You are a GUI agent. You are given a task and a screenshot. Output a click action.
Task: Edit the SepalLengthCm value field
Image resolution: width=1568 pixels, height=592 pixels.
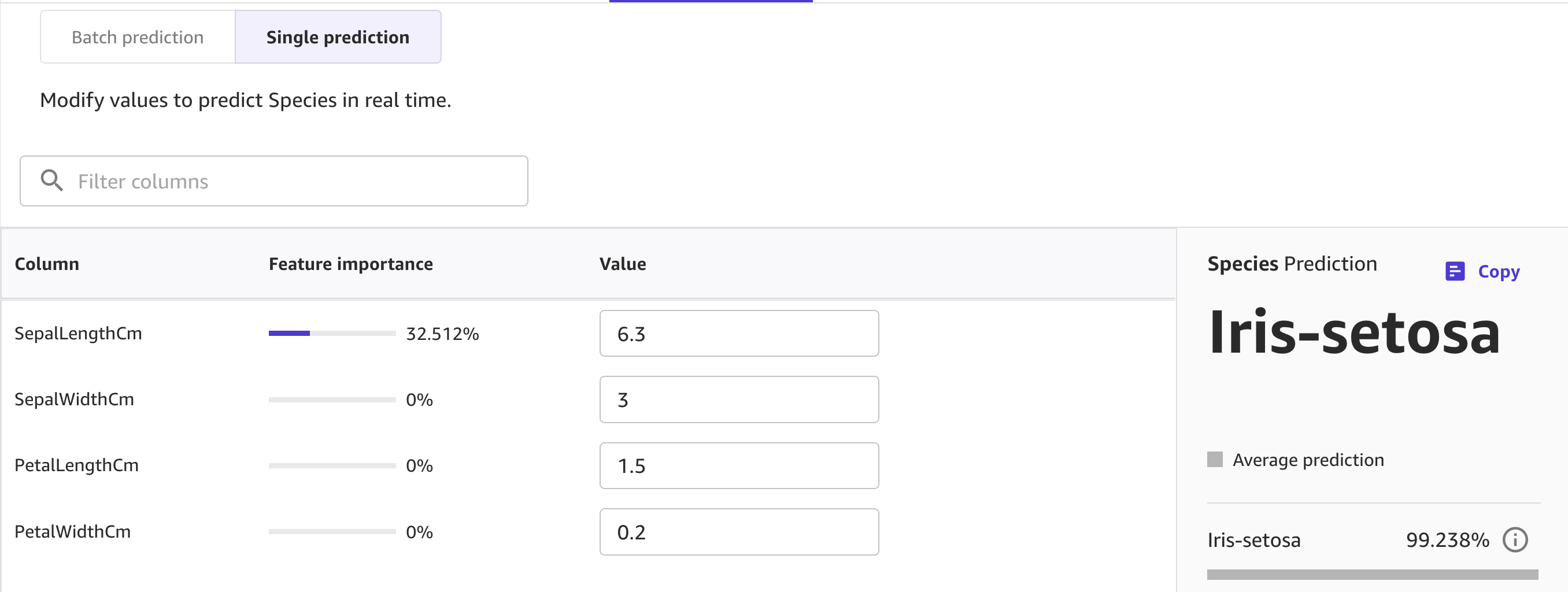(x=738, y=334)
